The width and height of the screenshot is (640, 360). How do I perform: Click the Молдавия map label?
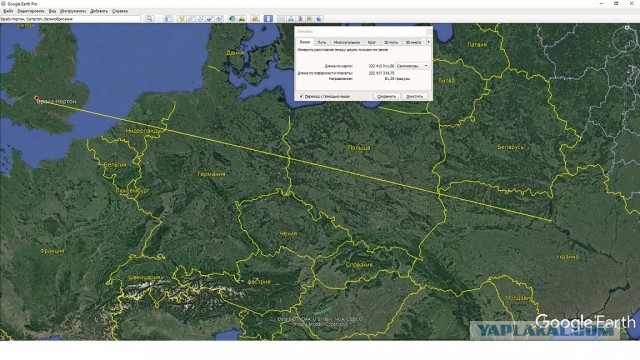point(519,298)
